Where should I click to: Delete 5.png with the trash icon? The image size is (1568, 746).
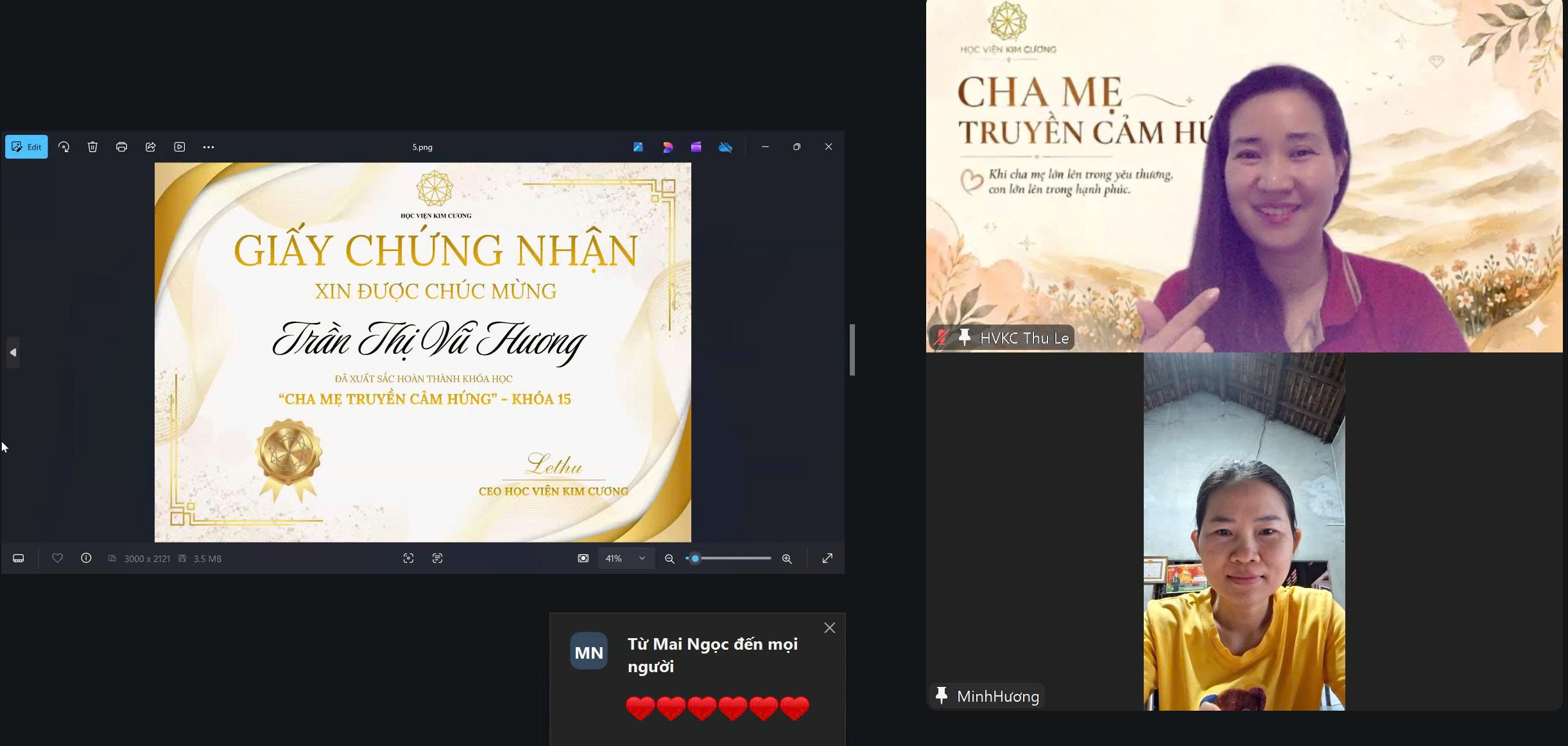92,147
